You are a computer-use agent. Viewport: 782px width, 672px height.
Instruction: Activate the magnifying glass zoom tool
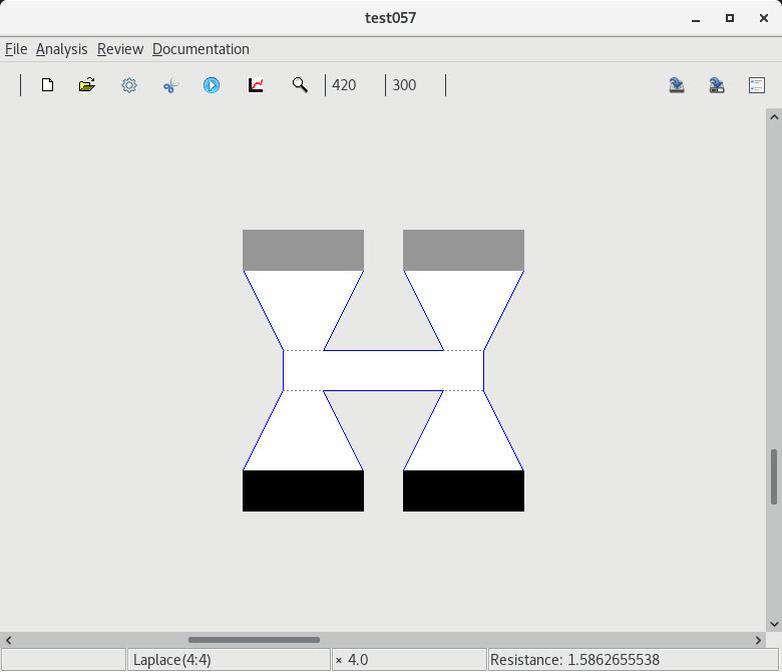[x=299, y=85]
